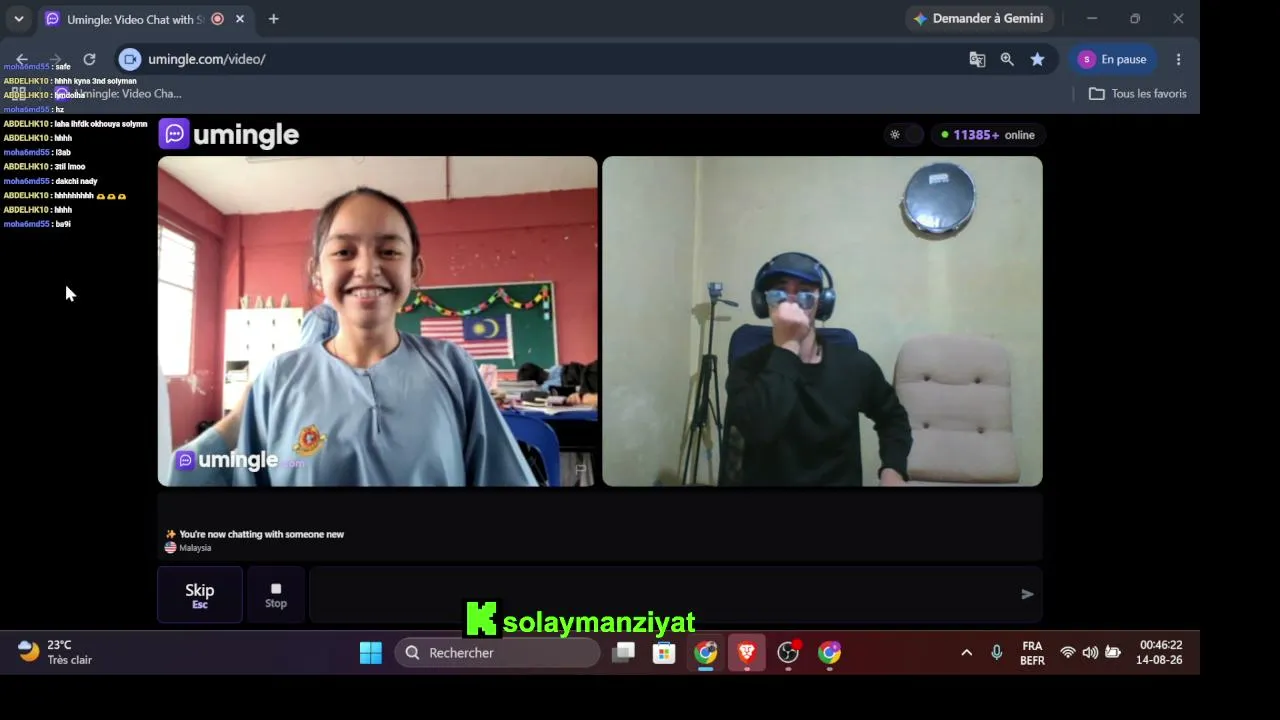Screen dimensions: 1280x720
Task: Open the Windows Start menu
Action: 371,653
